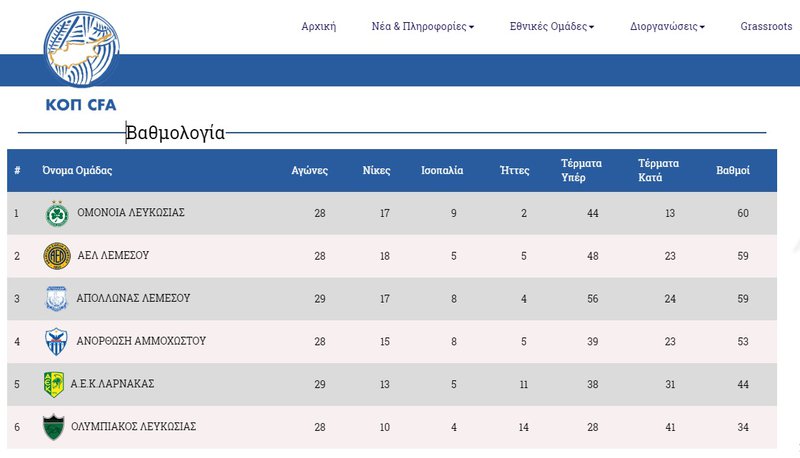This screenshot has width=800, height=458.
Task: Click the Βαθμοί column header
Action: 733,171
